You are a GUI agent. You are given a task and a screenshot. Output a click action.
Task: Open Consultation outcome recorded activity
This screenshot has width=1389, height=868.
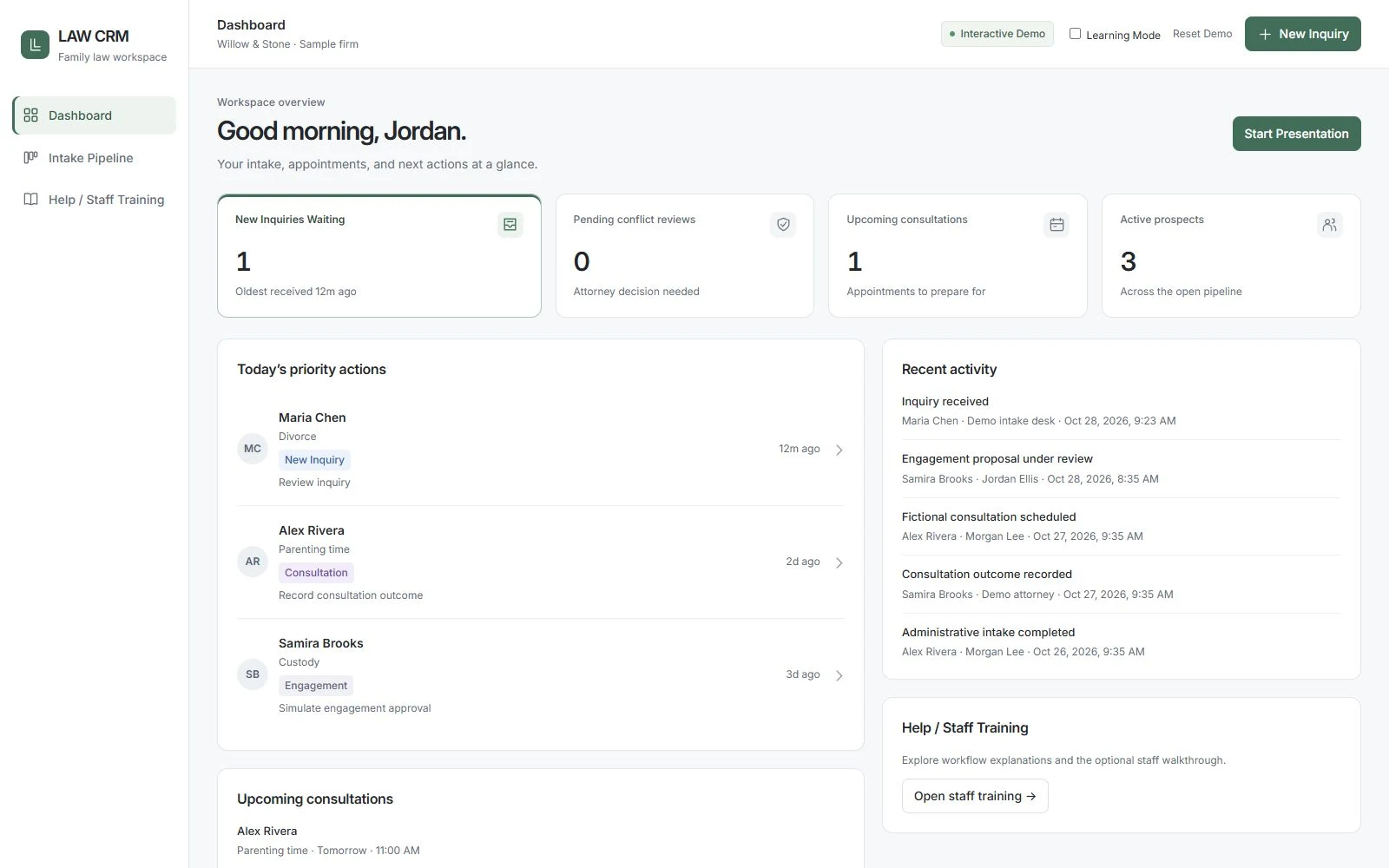point(1121,584)
